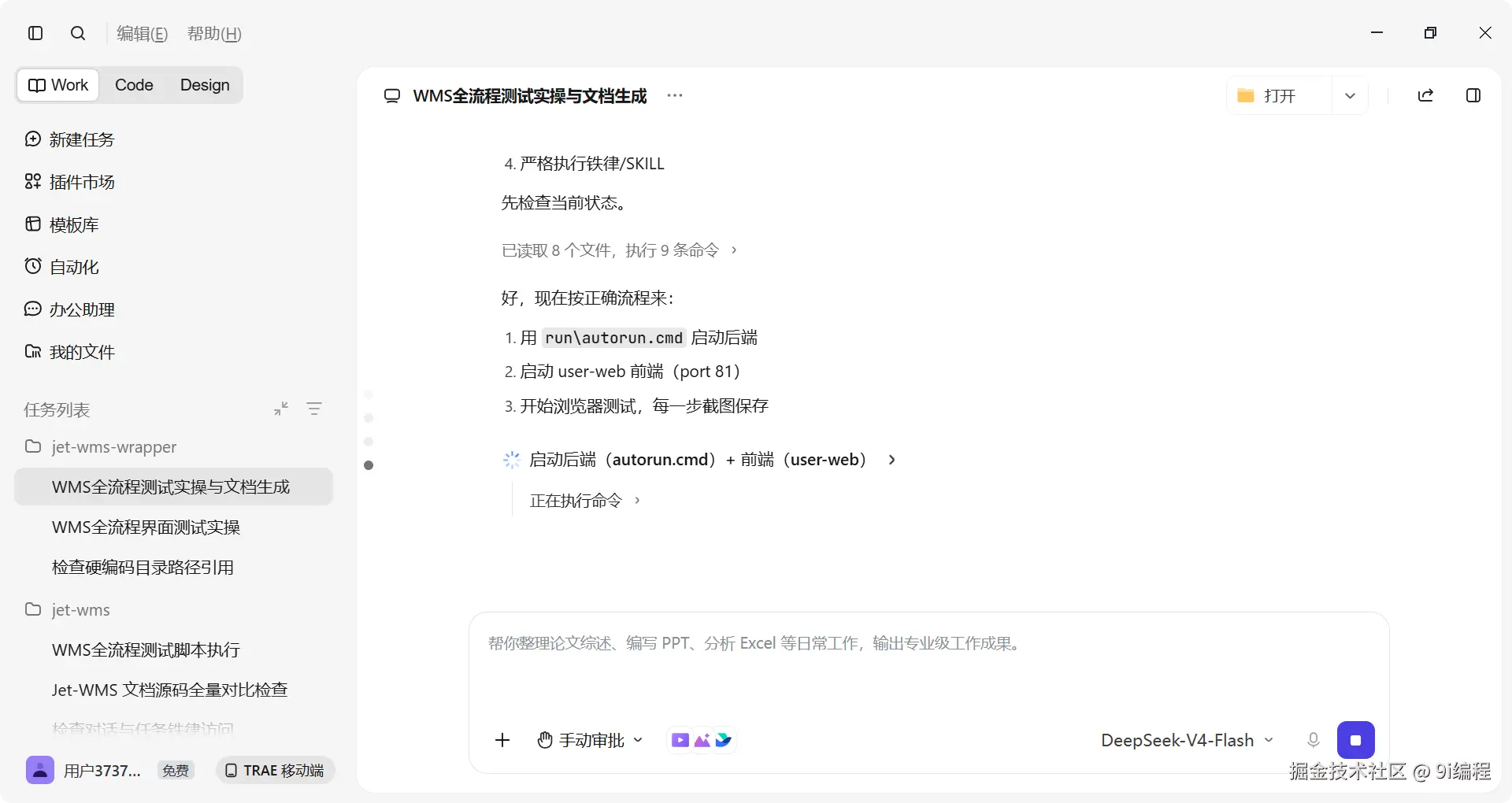Activate the microphone voice input icon
Image resolution: width=1512 pixels, height=803 pixels.
[1313, 740]
